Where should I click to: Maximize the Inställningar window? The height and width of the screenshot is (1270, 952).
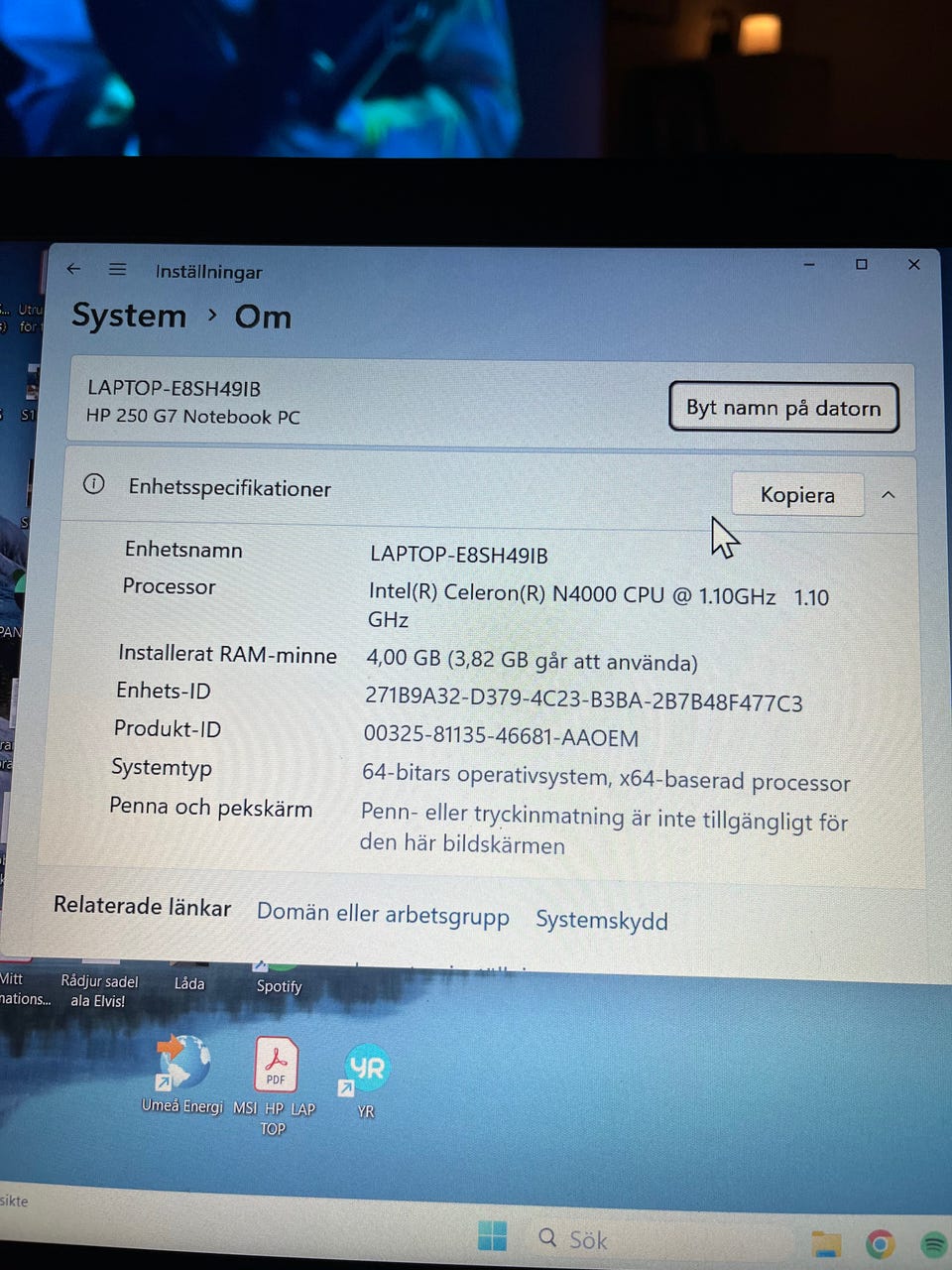861,264
